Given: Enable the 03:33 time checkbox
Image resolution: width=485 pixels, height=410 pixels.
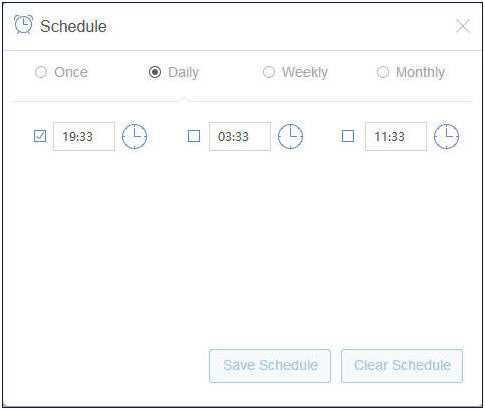Looking at the screenshot, I should tap(194, 136).
